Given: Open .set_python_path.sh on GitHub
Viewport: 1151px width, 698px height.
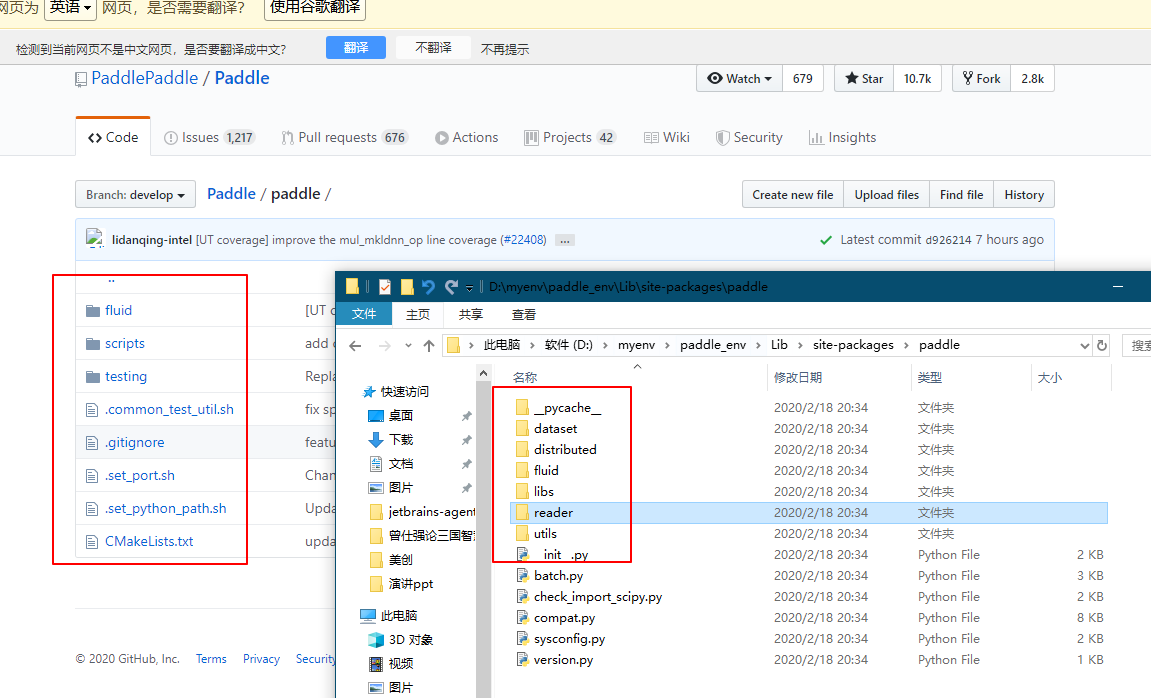Looking at the screenshot, I should click(x=165, y=509).
